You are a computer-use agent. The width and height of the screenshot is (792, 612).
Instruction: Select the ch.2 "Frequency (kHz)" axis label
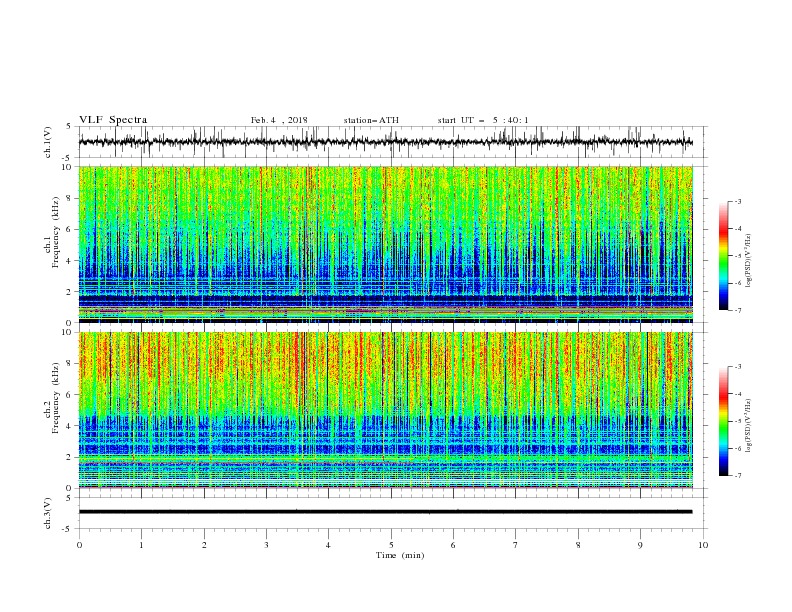pyautogui.click(x=56, y=397)
